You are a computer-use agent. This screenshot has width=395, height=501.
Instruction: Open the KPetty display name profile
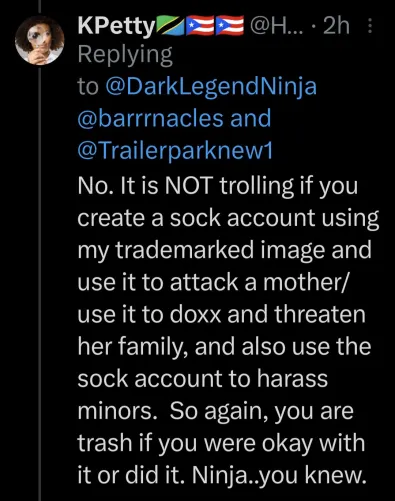point(116,27)
